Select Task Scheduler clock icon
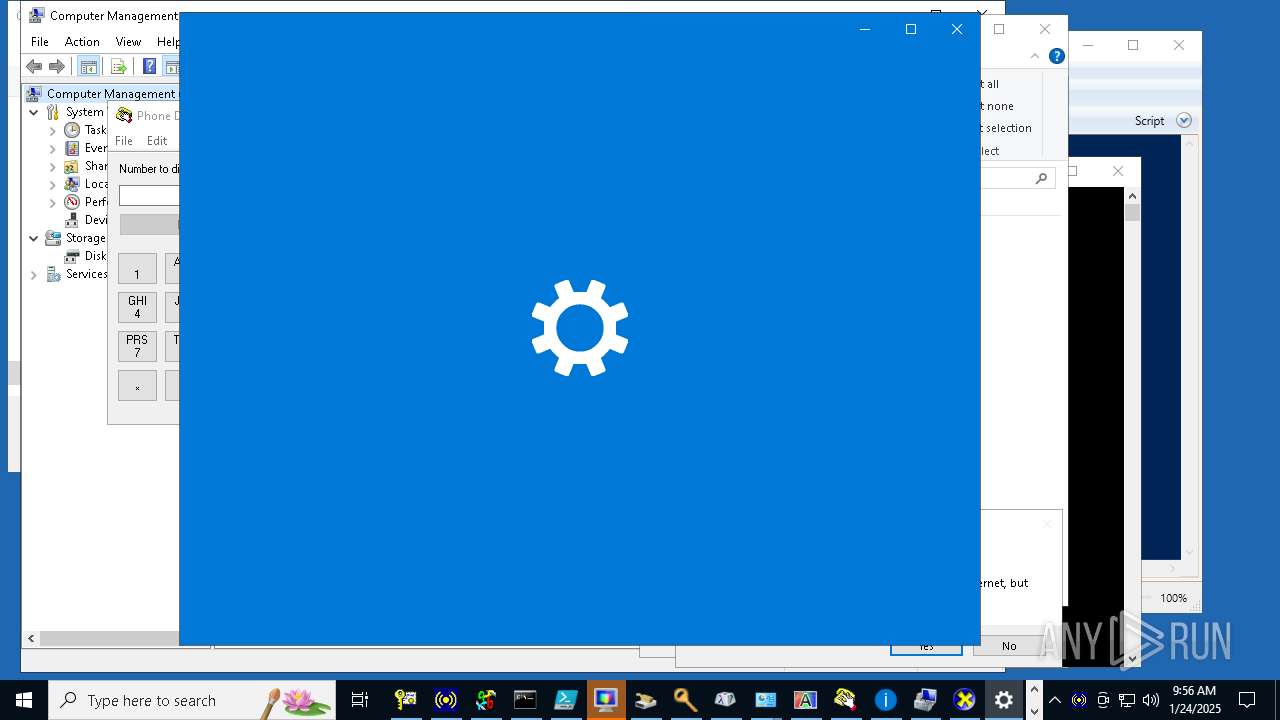 pyautogui.click(x=72, y=130)
